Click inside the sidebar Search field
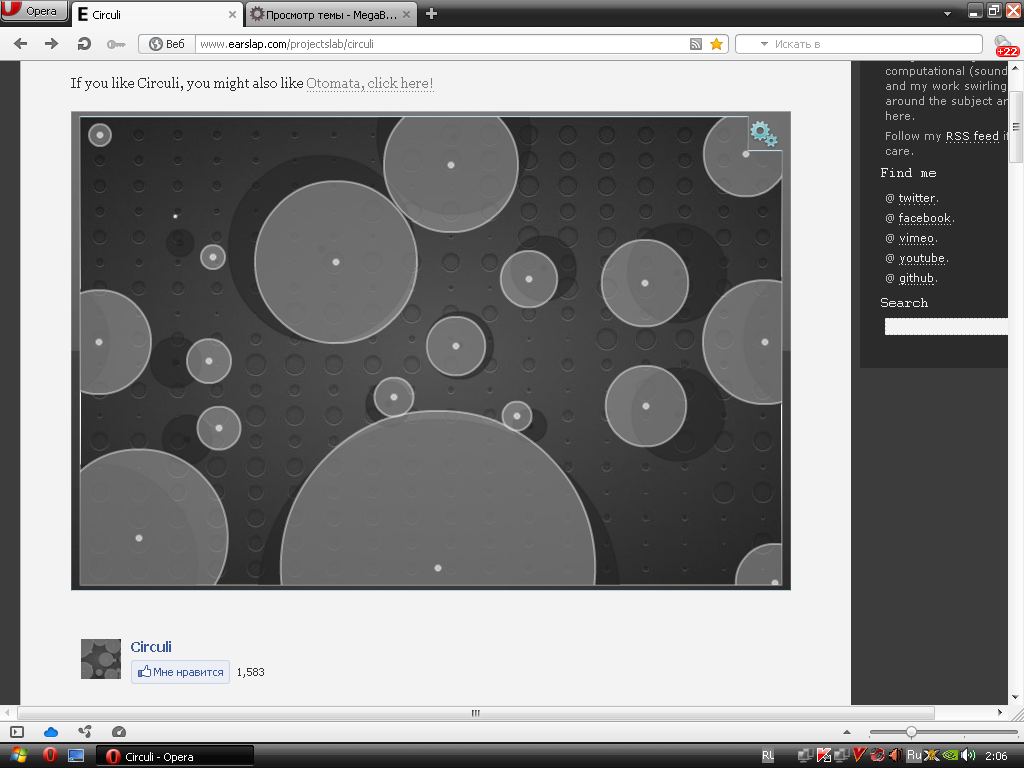 [946, 327]
